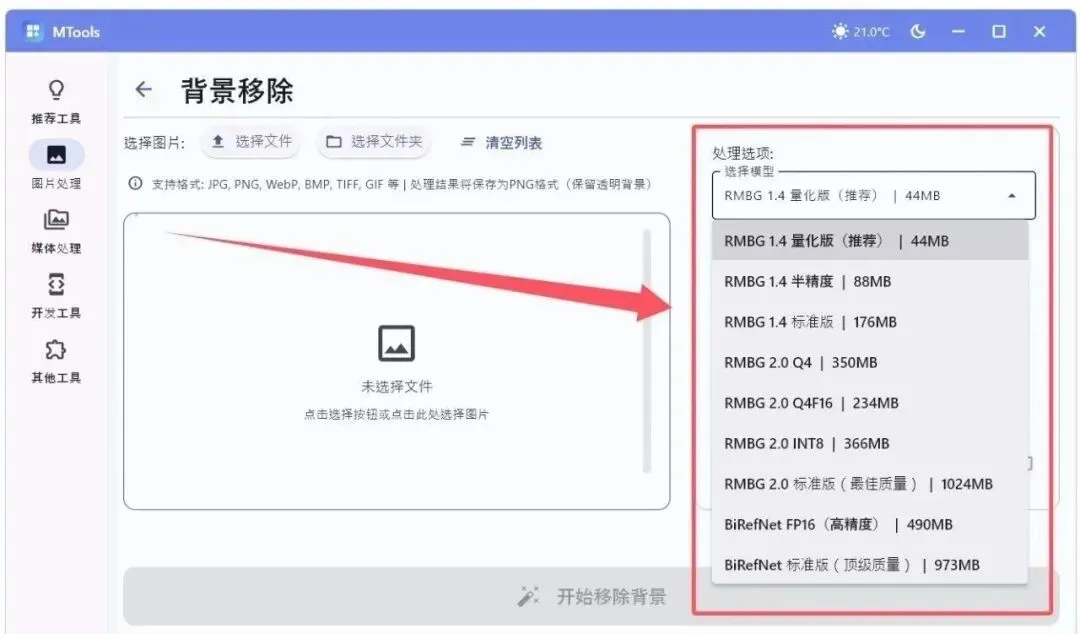Select RMBG 1.4 量化版（推荐）44MB option
Viewport: 1080px width, 634px height.
[x=870, y=241]
